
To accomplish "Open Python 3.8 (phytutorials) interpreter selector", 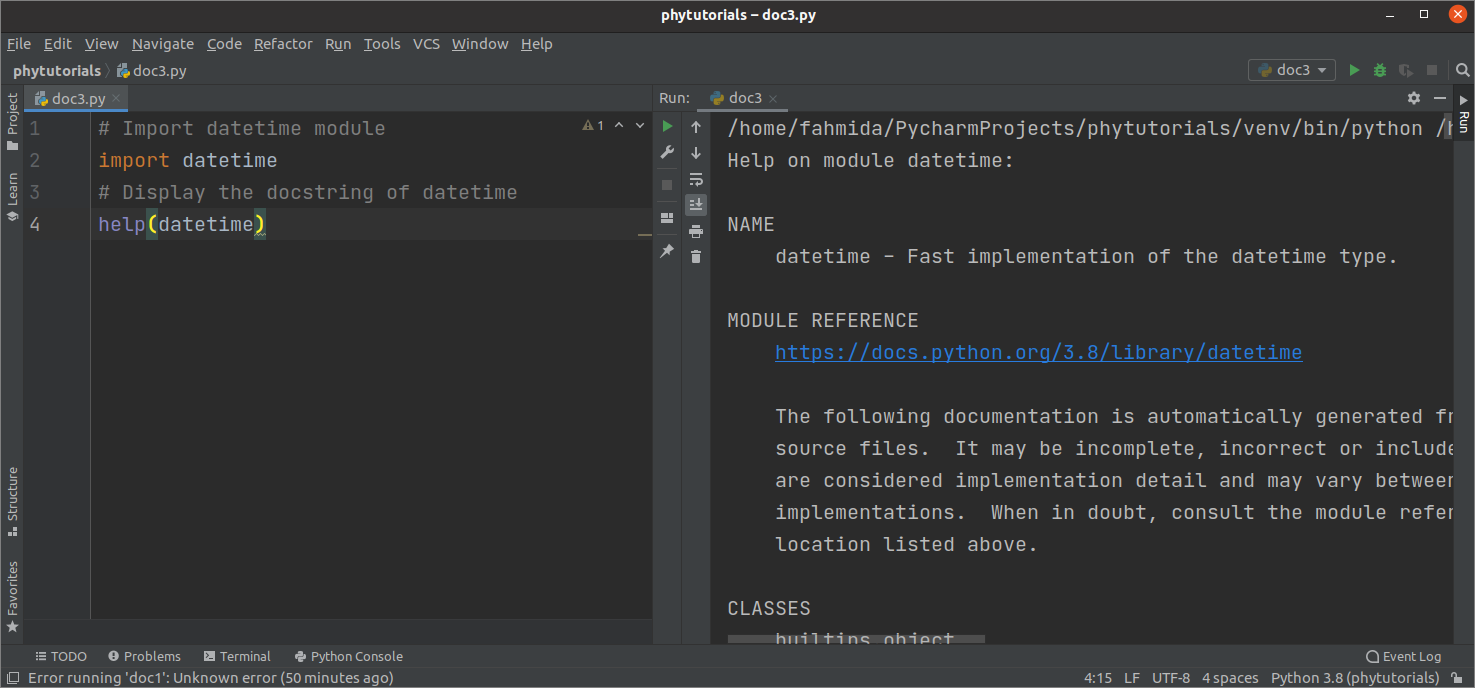I will [1355, 678].
